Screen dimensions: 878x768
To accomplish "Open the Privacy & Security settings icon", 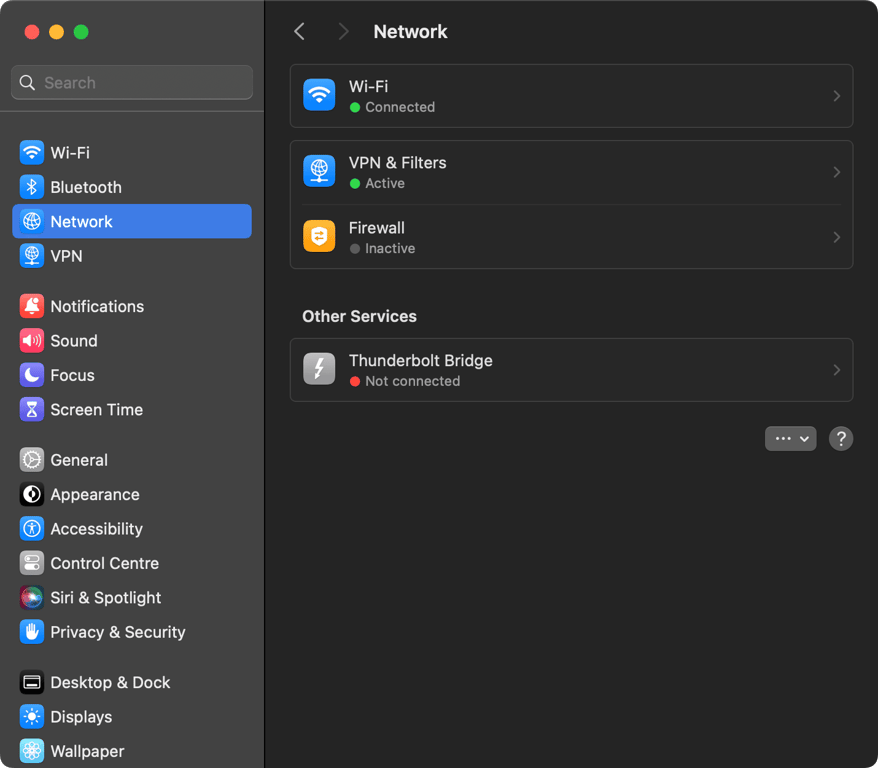I will (x=31, y=632).
